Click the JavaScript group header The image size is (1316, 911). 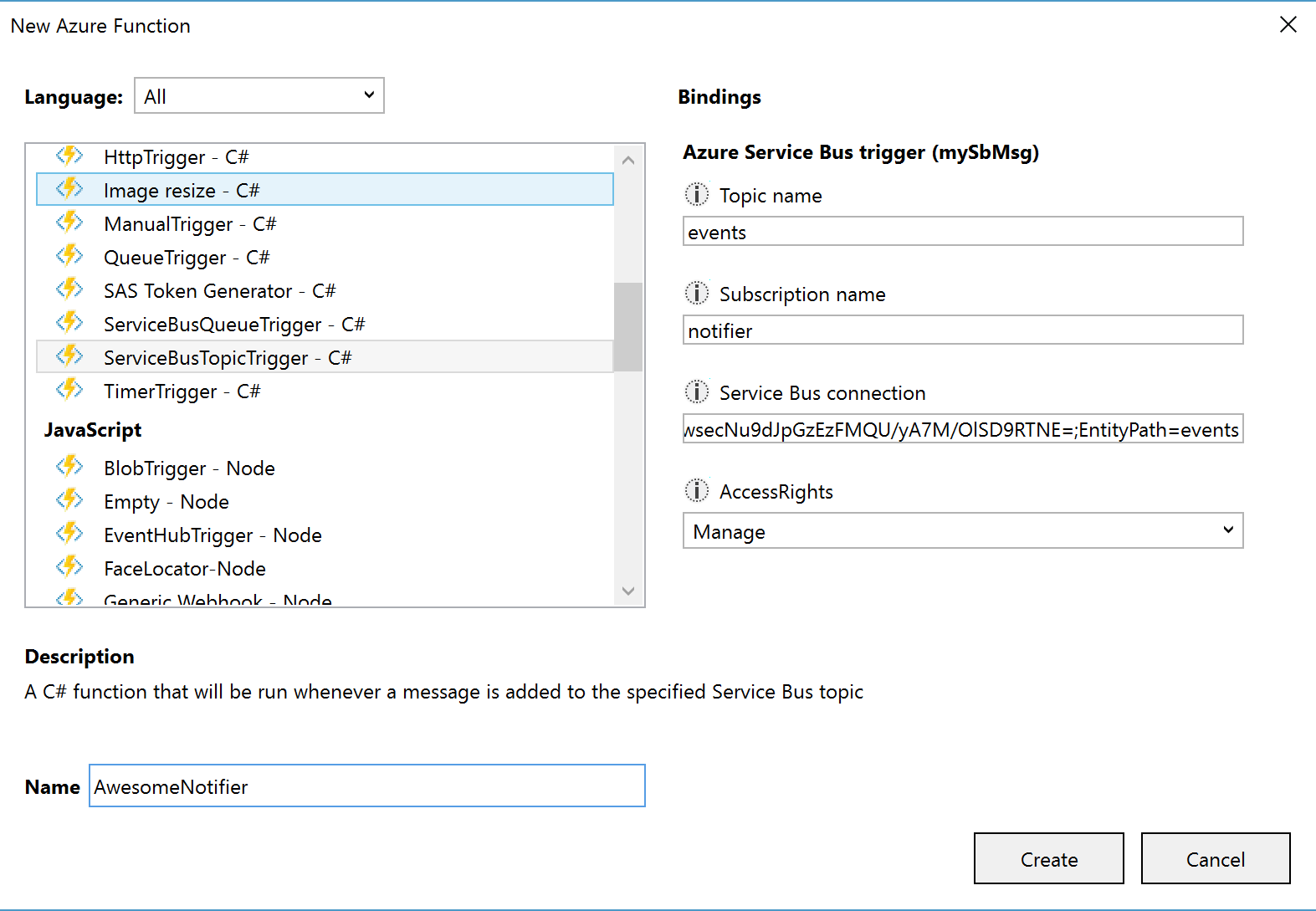pos(93,430)
